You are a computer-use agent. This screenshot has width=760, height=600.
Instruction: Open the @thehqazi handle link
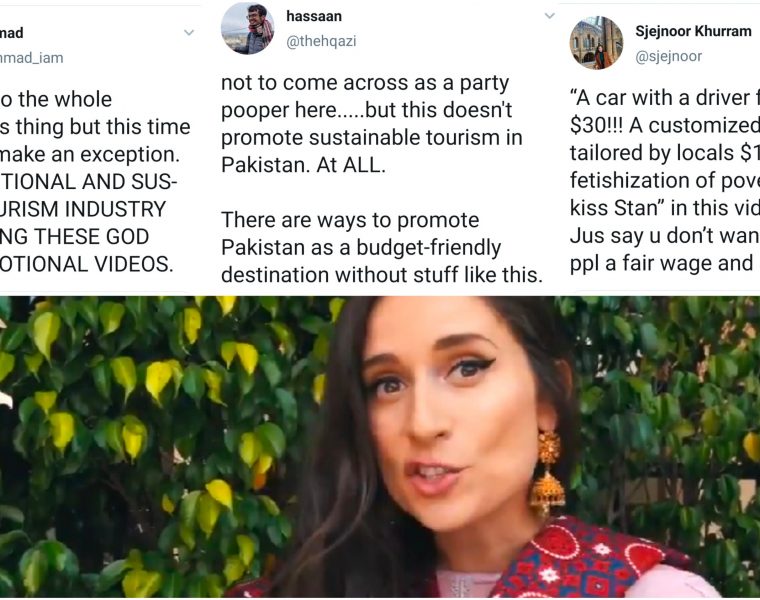[321, 41]
